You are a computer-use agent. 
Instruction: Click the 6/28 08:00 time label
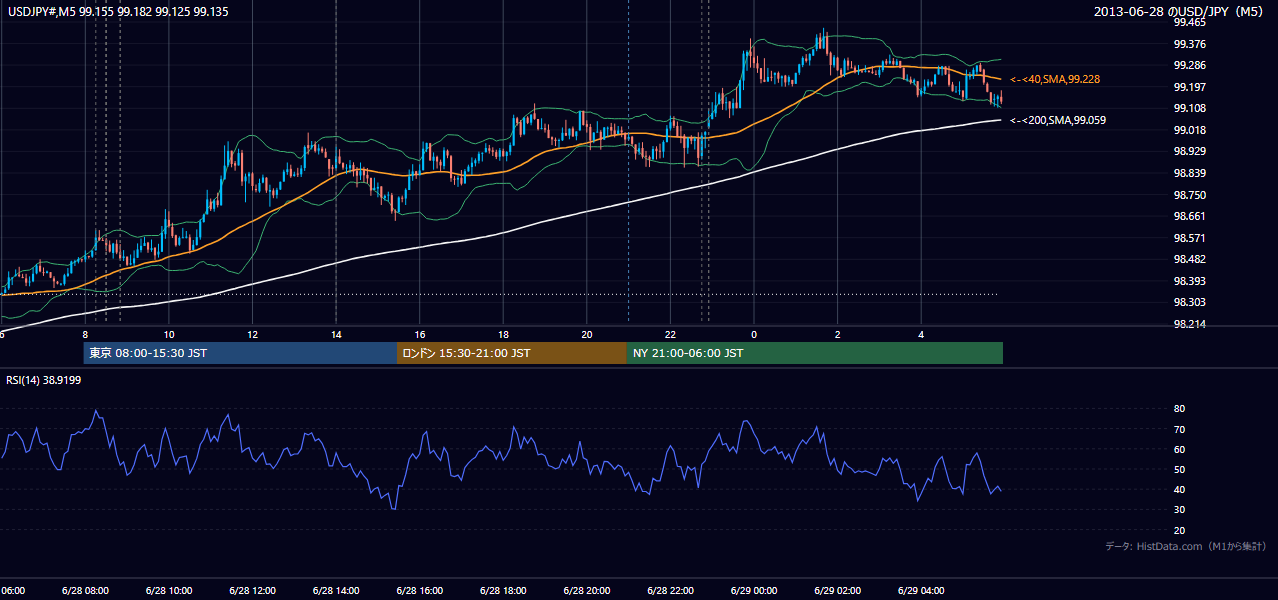click(x=85, y=591)
